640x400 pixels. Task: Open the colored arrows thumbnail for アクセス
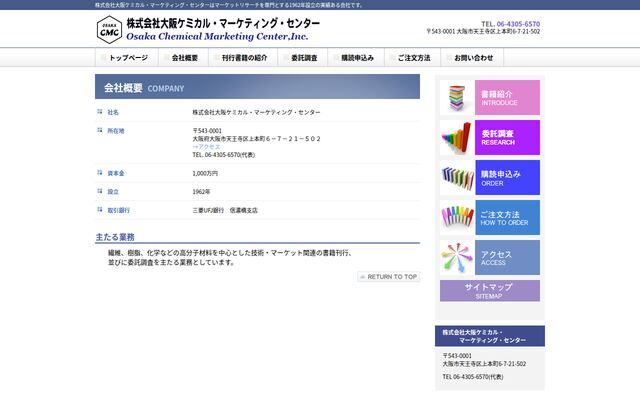click(x=457, y=258)
